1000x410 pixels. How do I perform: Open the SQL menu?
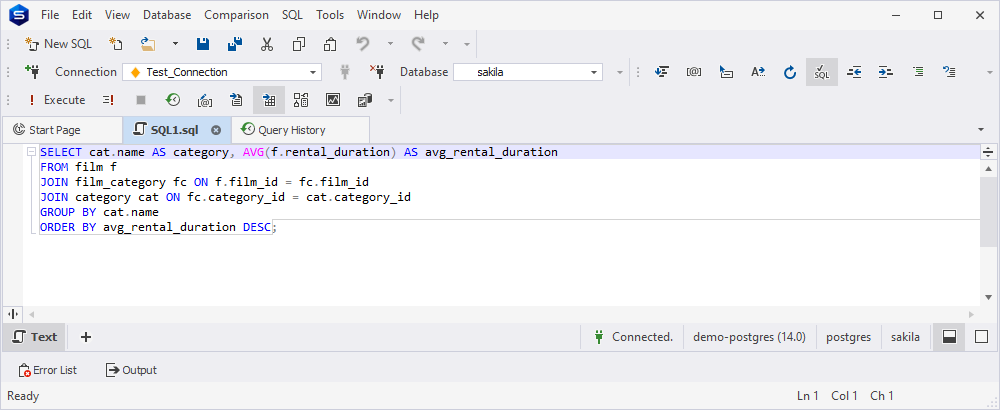point(292,15)
